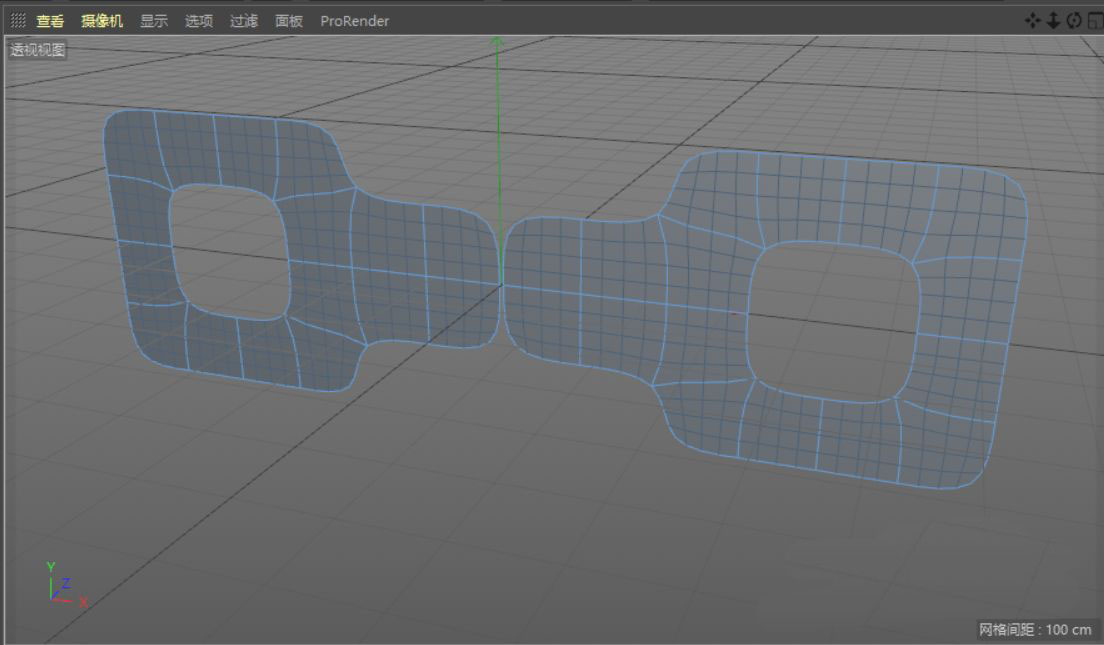The height and width of the screenshot is (645, 1104).
Task: Click the camera orbit rotate icon
Action: point(1074,20)
